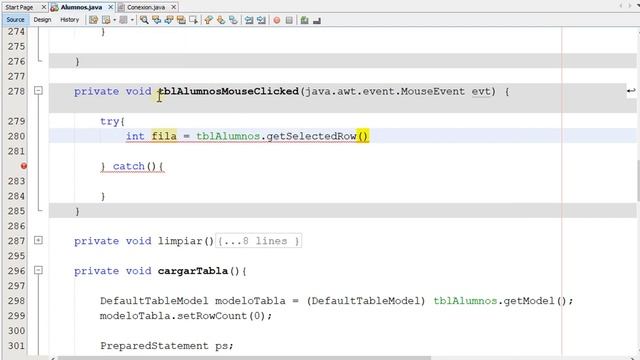Collapse the cargarTabla() method fold
The image size is (640, 360).
click(38, 270)
